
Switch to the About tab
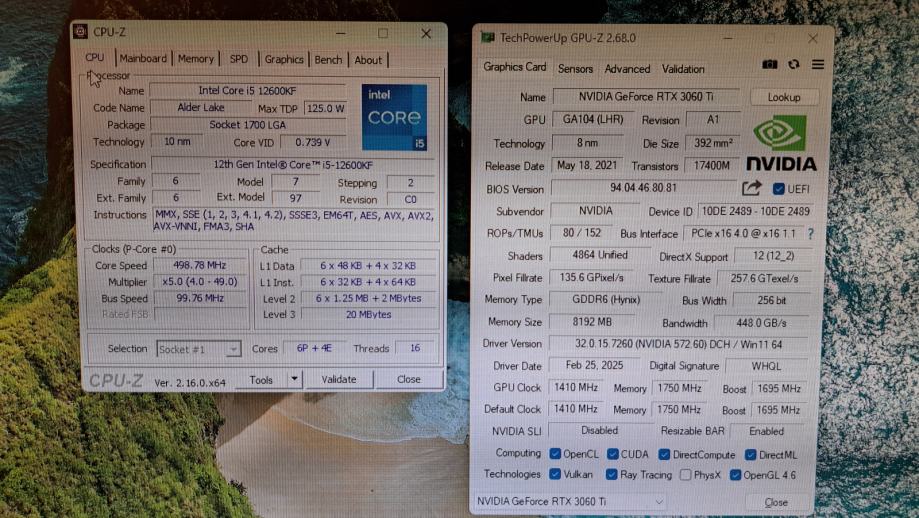point(368,60)
